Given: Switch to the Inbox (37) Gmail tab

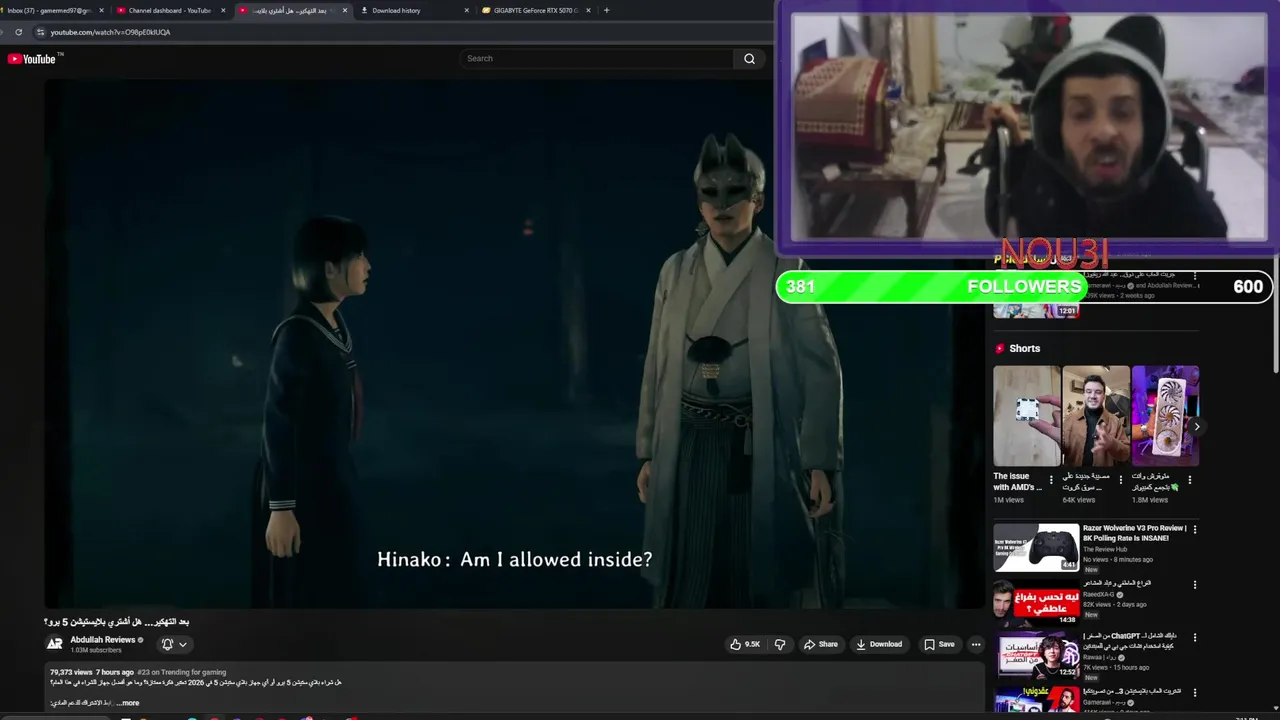Looking at the screenshot, I should tap(50, 10).
